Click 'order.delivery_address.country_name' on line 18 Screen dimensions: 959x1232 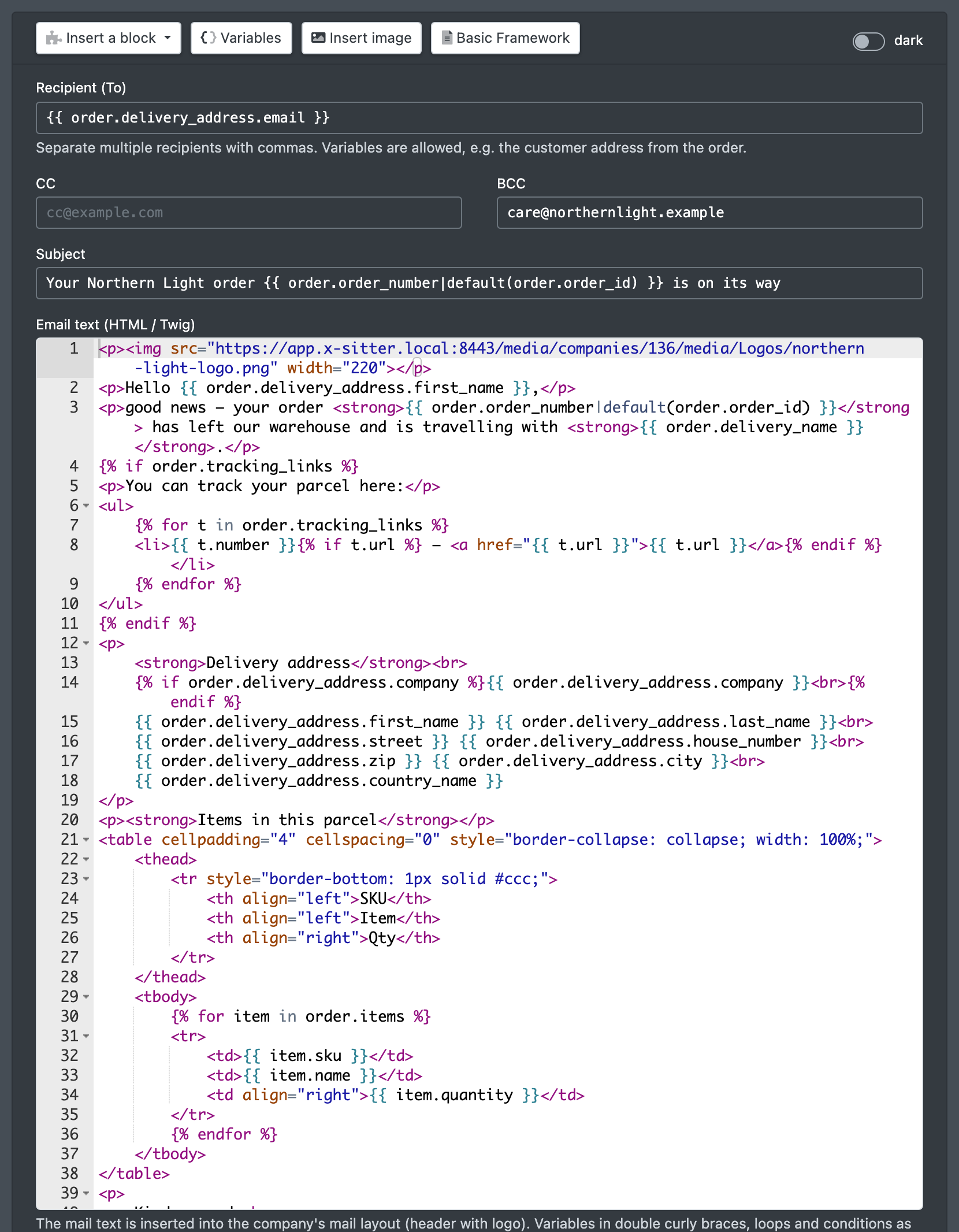pyautogui.click(x=319, y=781)
